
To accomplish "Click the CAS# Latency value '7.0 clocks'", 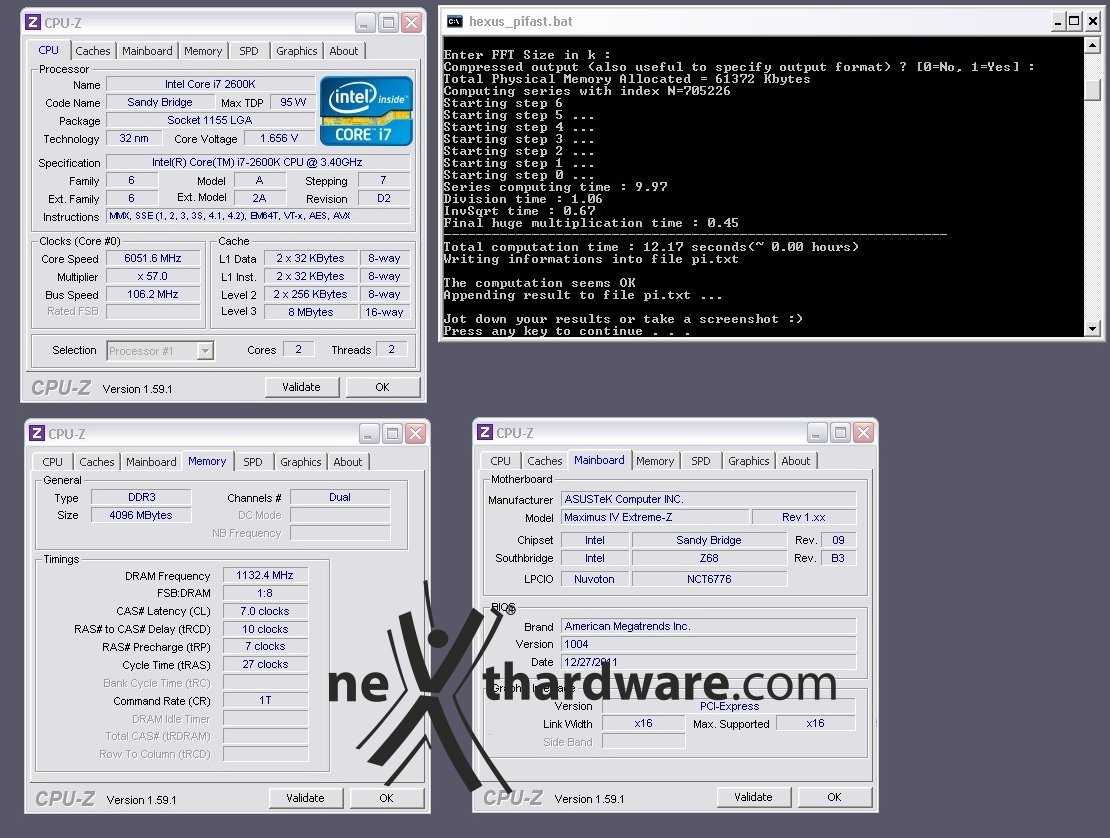I will (265, 611).
